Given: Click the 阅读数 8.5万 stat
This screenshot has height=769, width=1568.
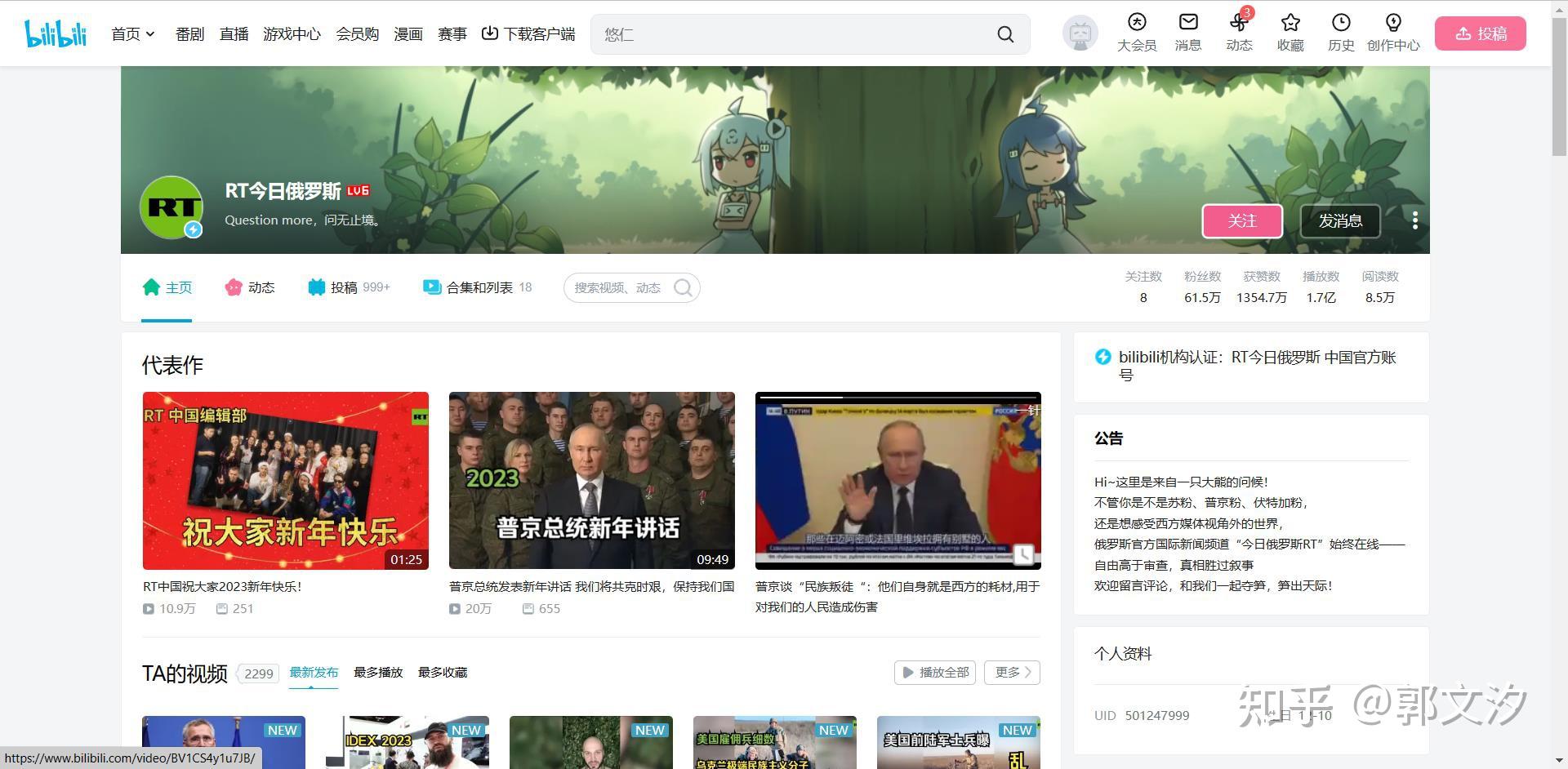Looking at the screenshot, I should (1380, 287).
